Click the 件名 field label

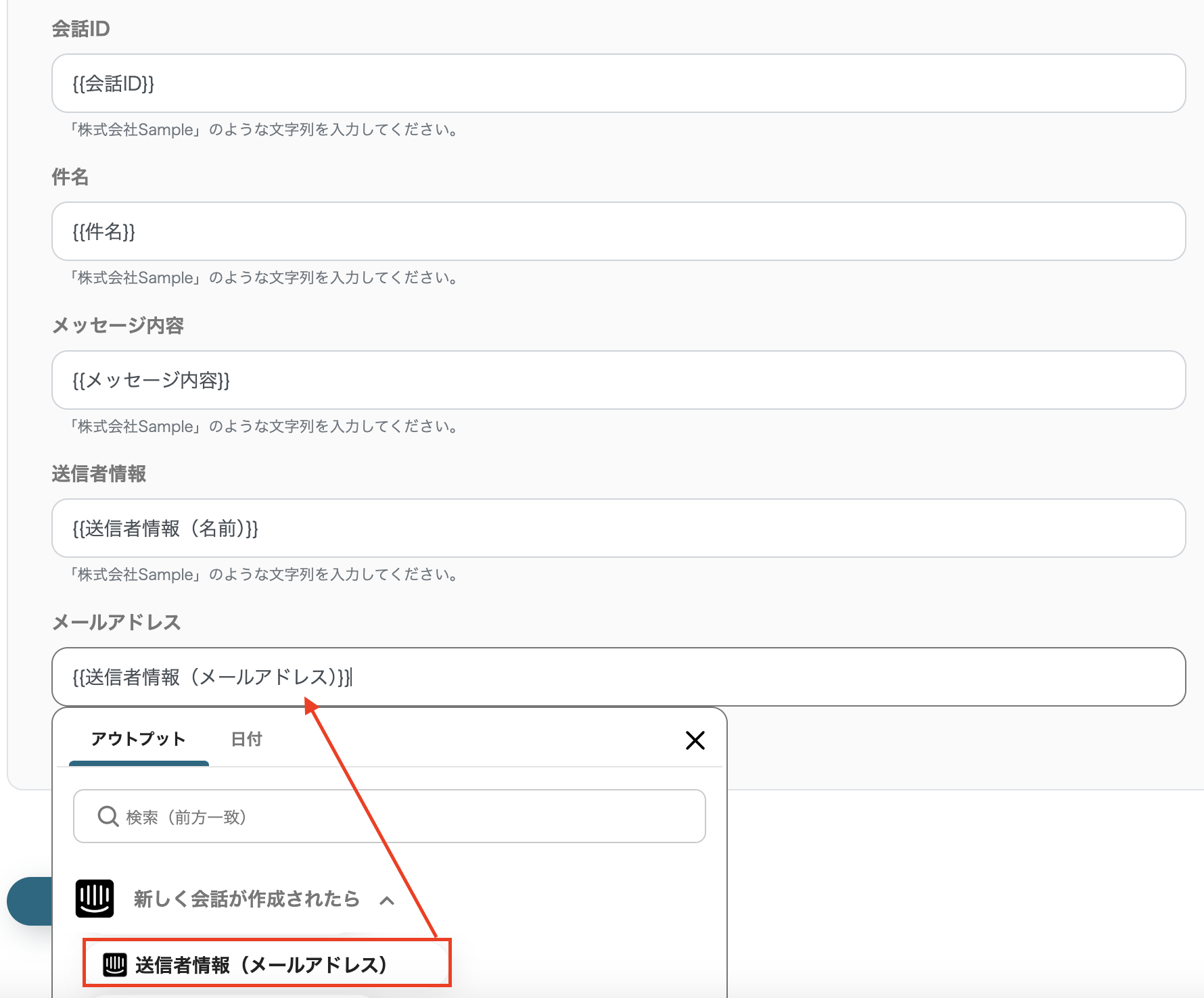point(70,176)
